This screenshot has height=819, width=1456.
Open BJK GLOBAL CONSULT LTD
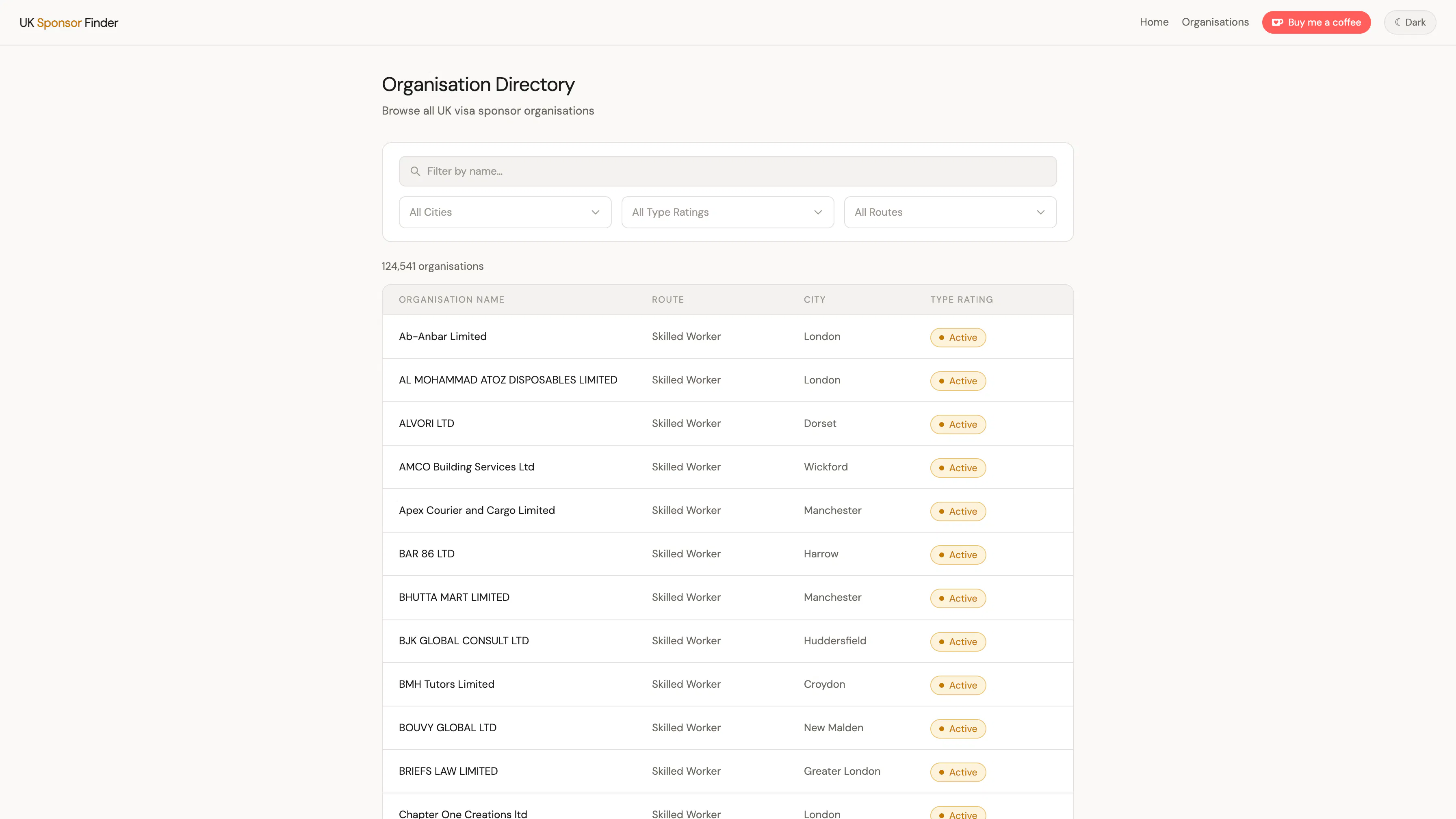coord(728,641)
